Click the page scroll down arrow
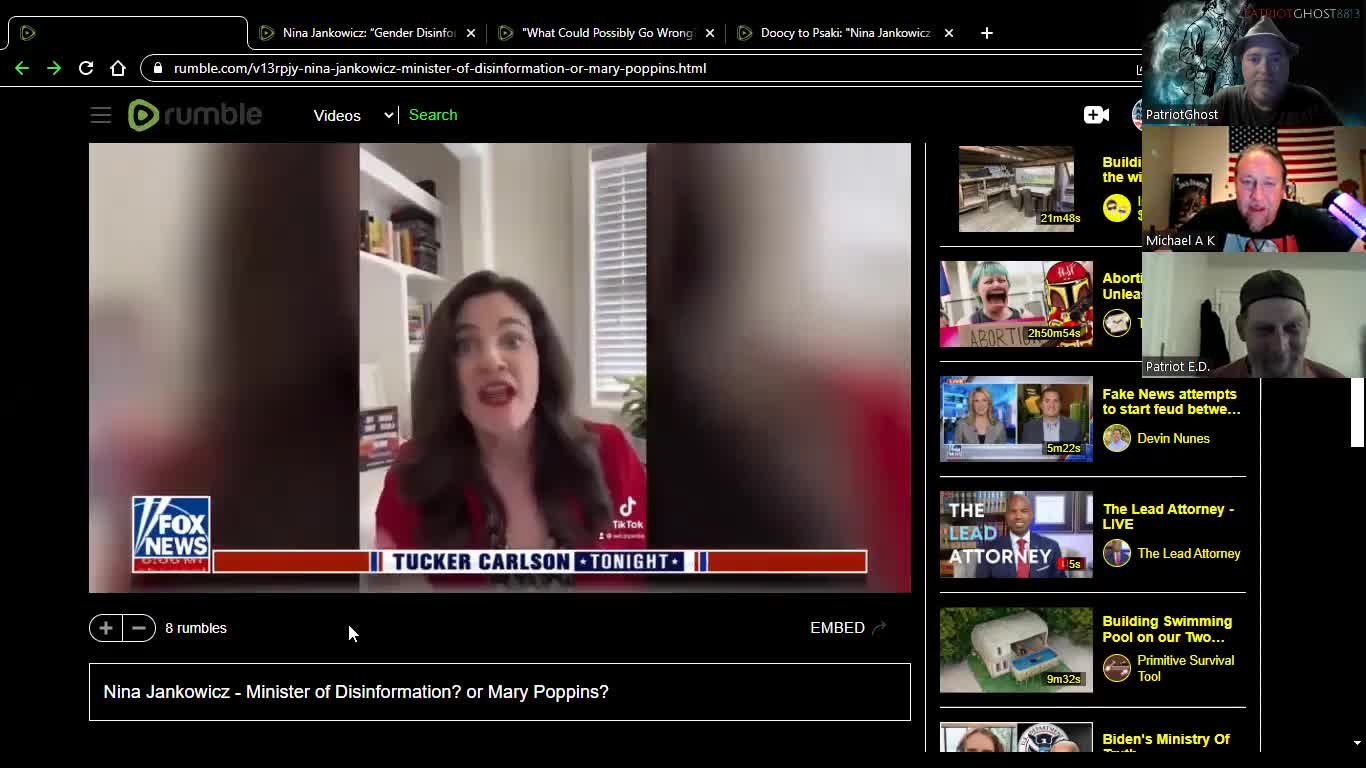 [x=1357, y=743]
